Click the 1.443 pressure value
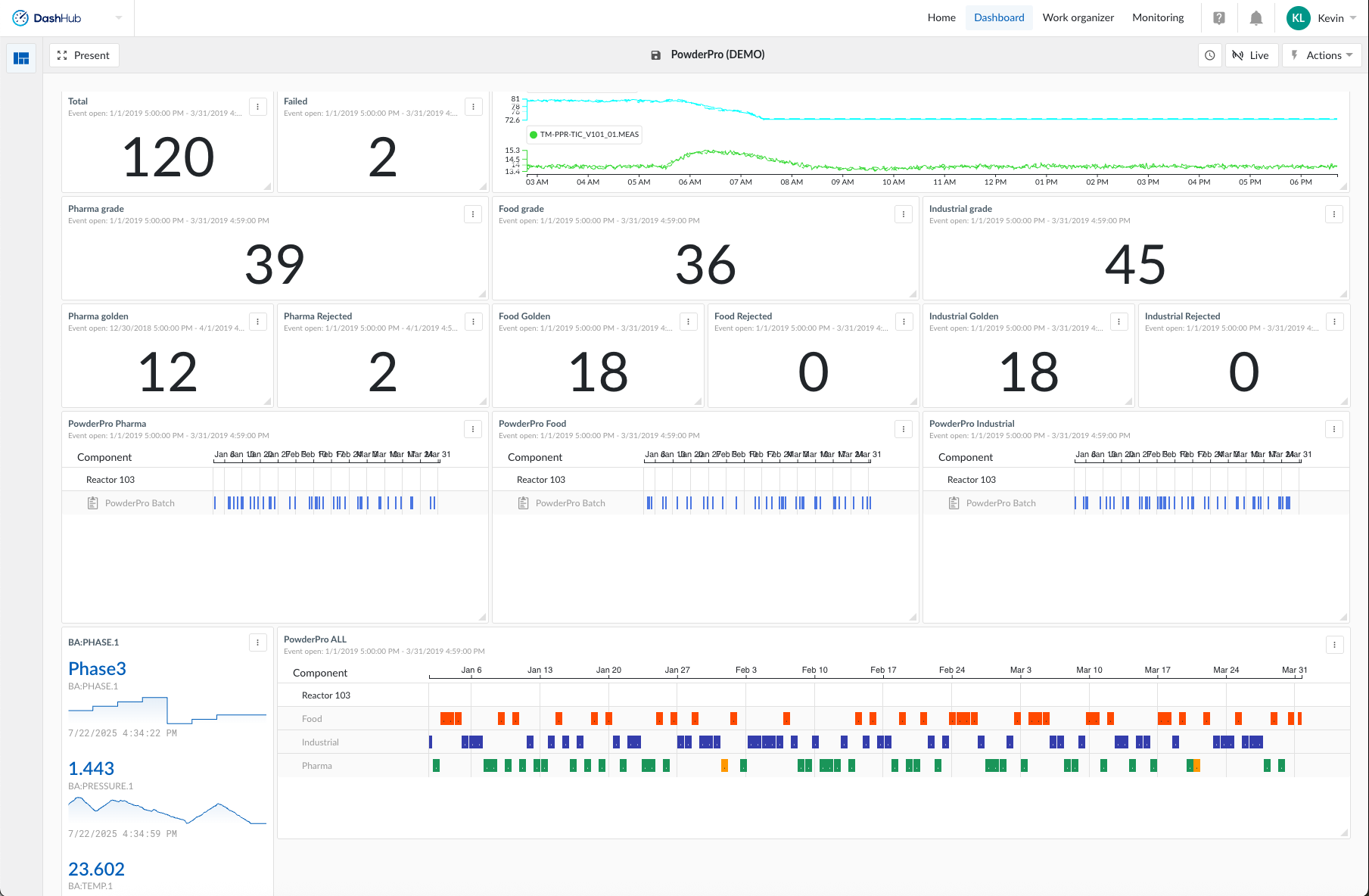 point(91,769)
